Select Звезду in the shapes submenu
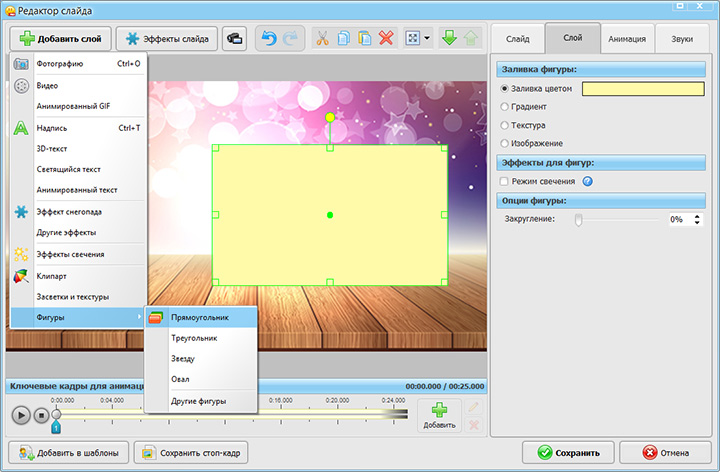720x472 pixels. click(x=201, y=359)
